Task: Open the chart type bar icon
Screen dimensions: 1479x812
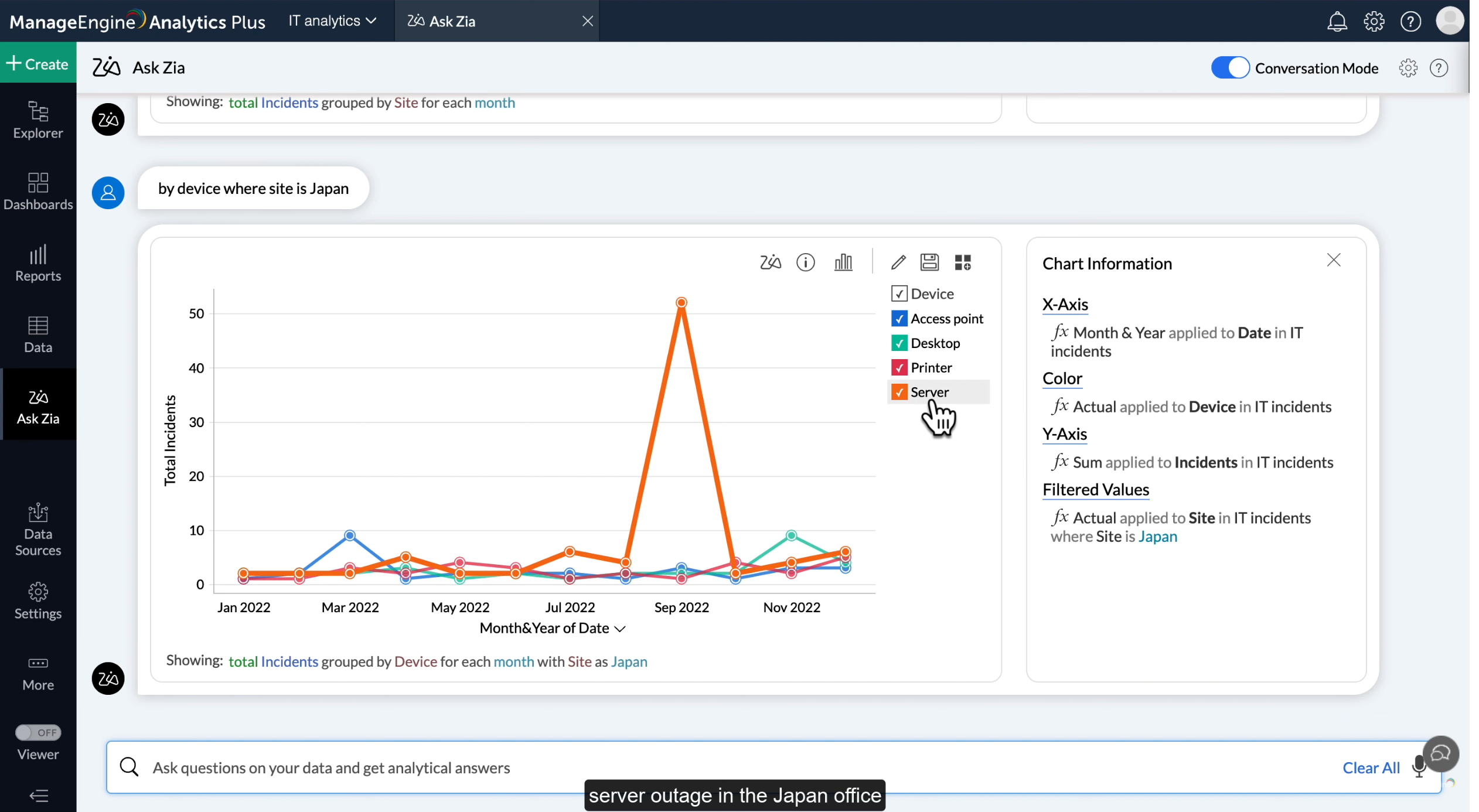Action: 843,262
